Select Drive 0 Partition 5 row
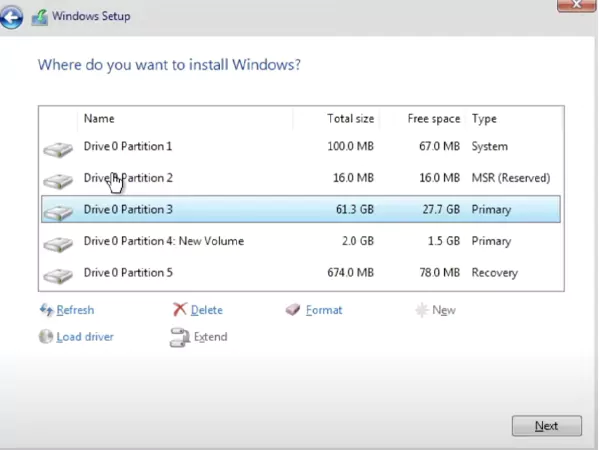Viewport: 600px width, 450px height. coord(301,272)
